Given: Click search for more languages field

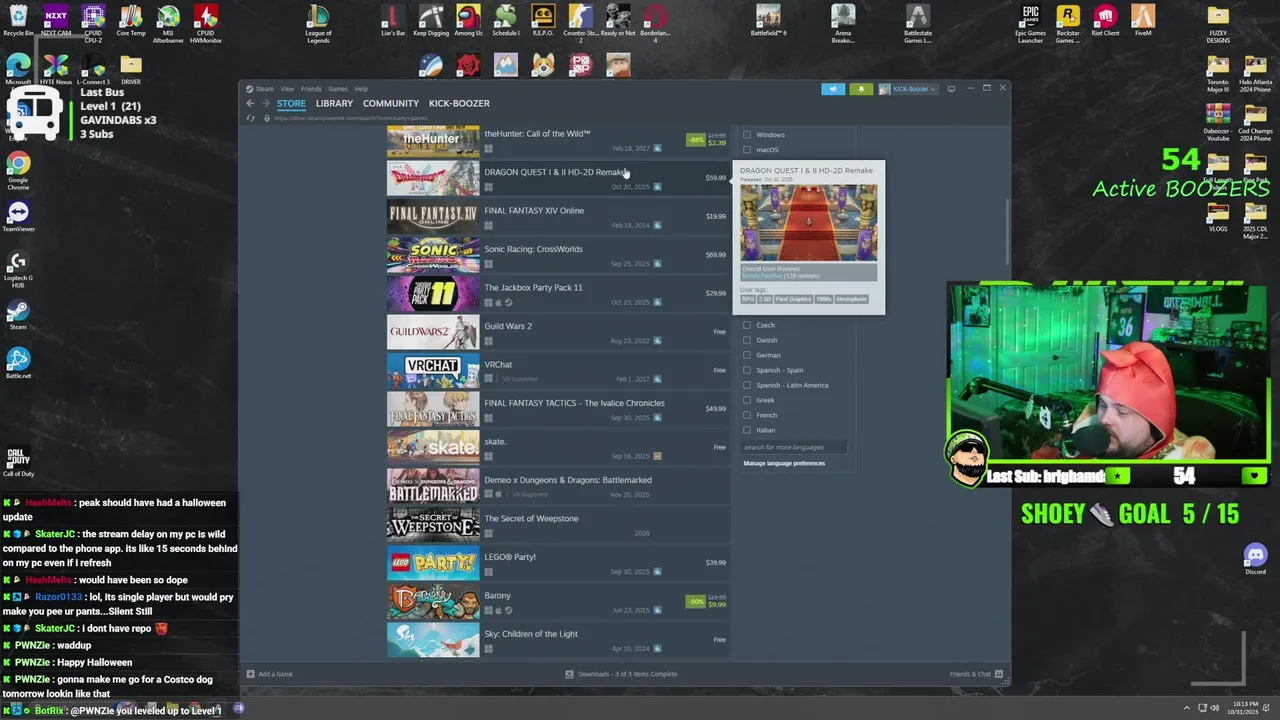Looking at the screenshot, I should (794, 447).
